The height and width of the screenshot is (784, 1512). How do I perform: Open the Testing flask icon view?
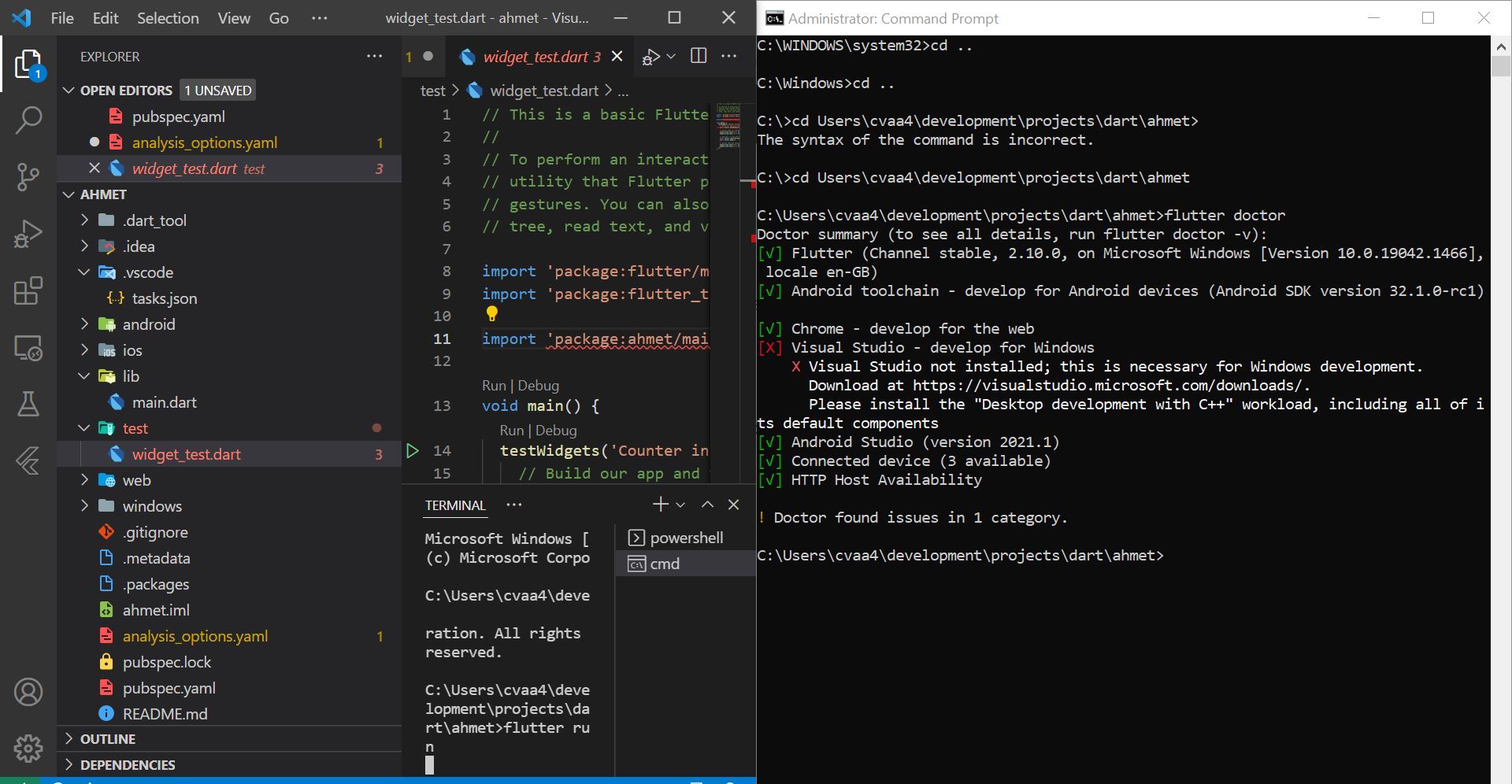tap(28, 404)
